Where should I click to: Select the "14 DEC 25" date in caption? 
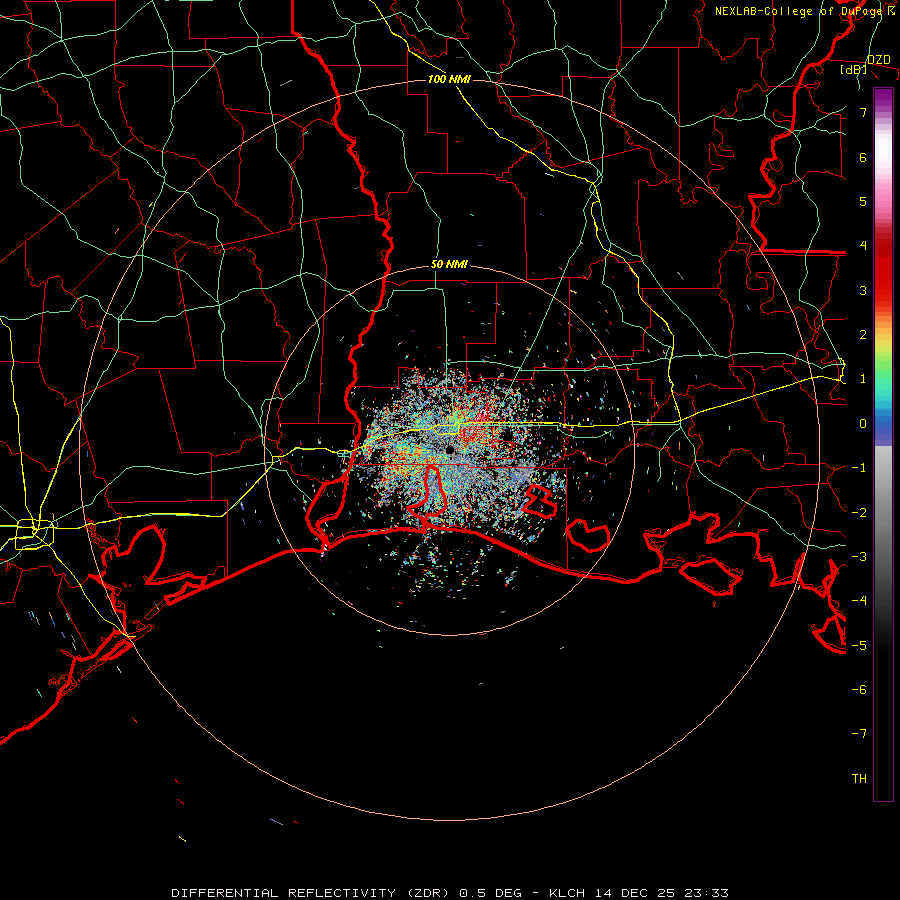click(638, 893)
